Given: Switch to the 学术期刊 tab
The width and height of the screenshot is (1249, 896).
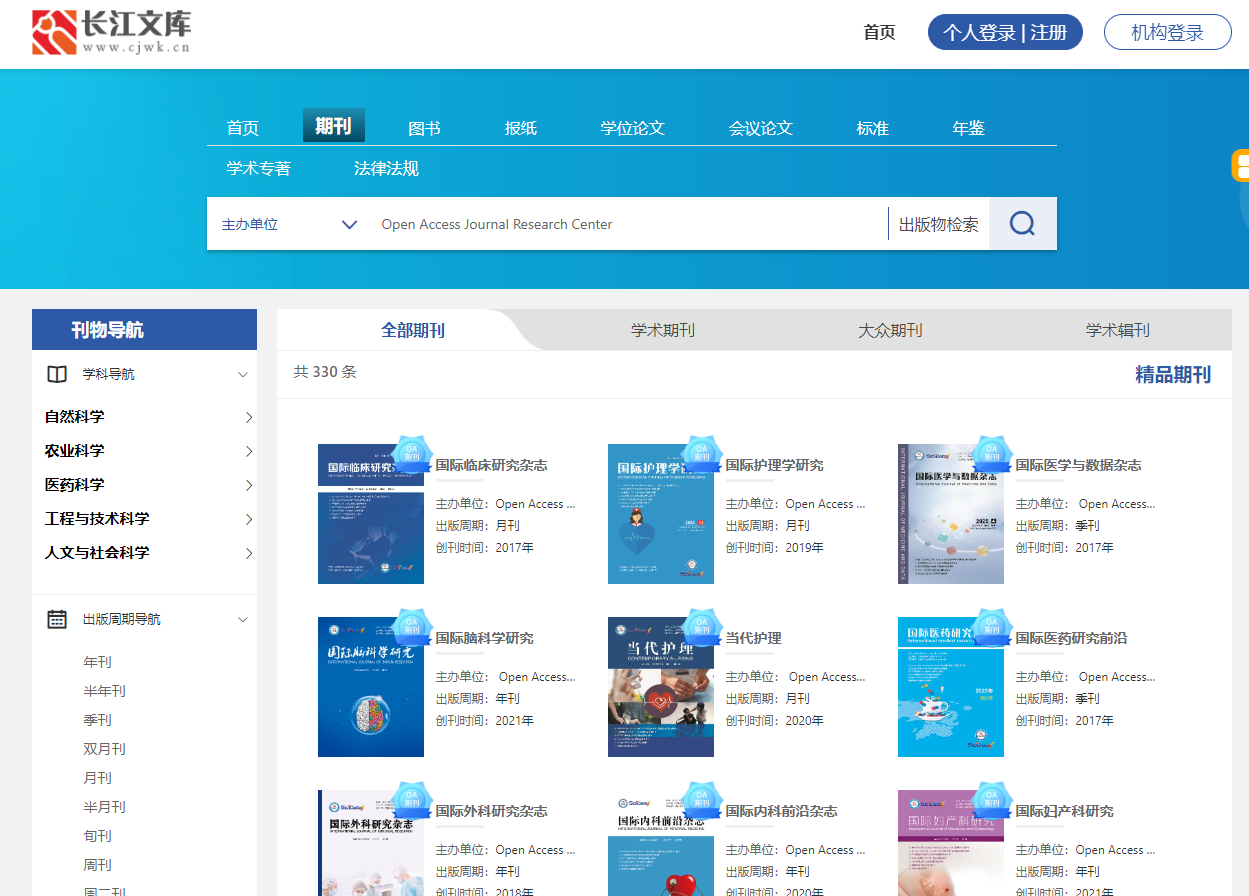Looking at the screenshot, I should 662,330.
